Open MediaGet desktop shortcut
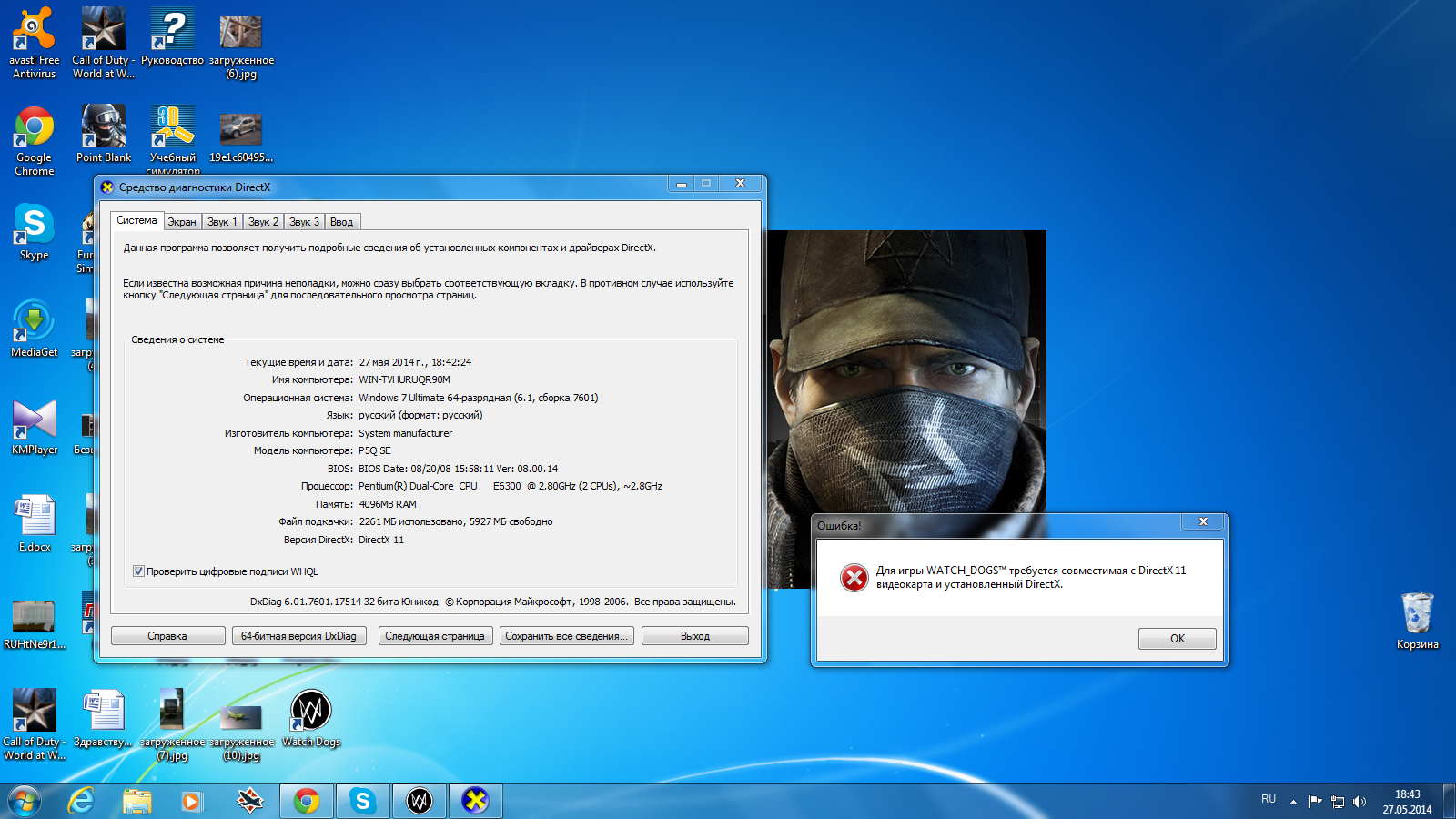1456x819 pixels. (x=34, y=329)
